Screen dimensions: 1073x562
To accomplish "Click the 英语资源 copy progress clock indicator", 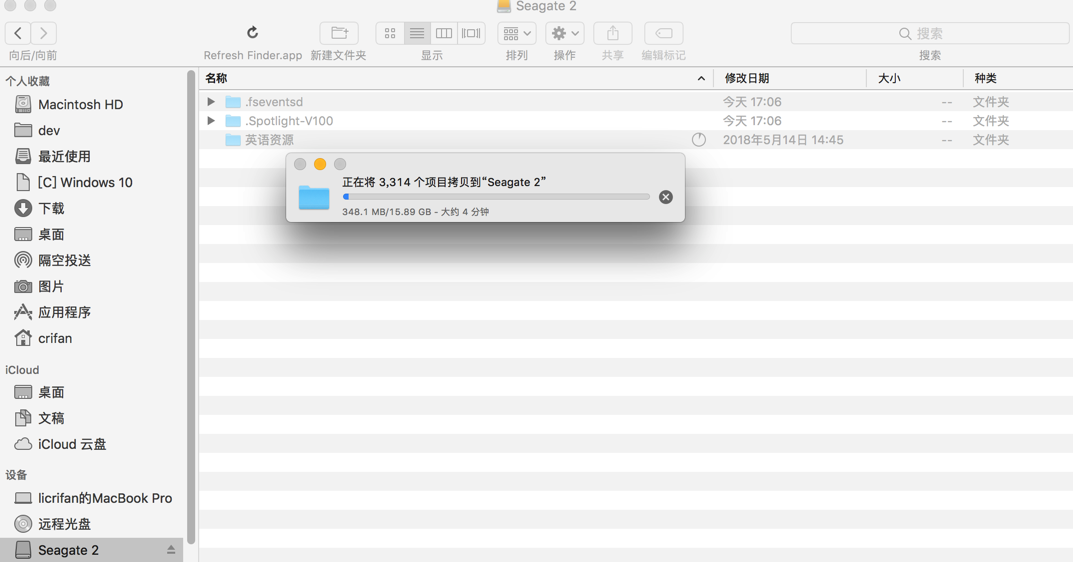I will click(699, 140).
